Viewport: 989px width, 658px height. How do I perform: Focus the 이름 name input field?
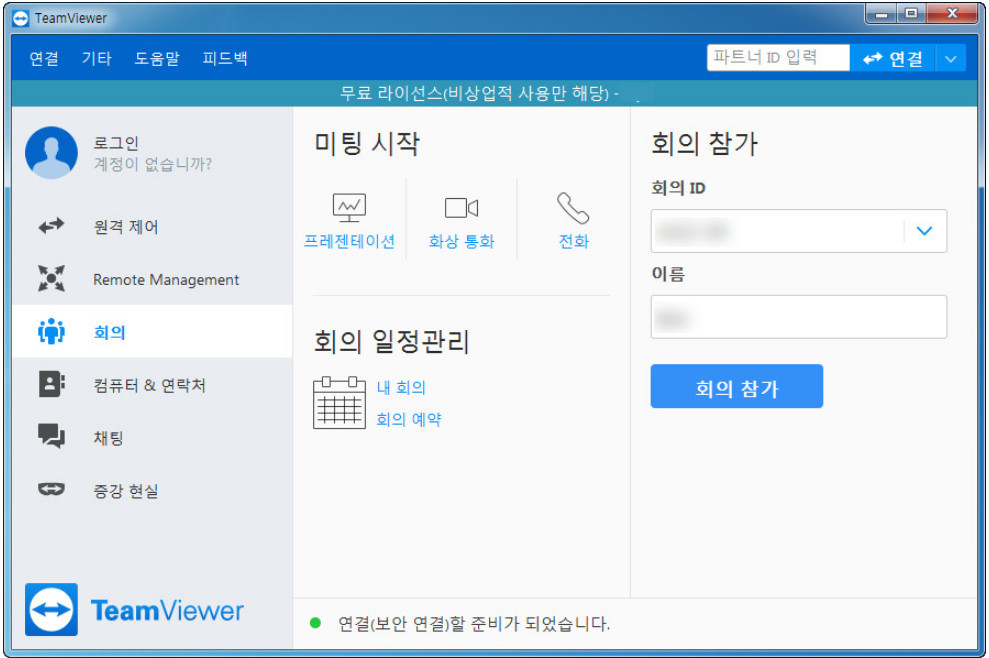coord(799,317)
